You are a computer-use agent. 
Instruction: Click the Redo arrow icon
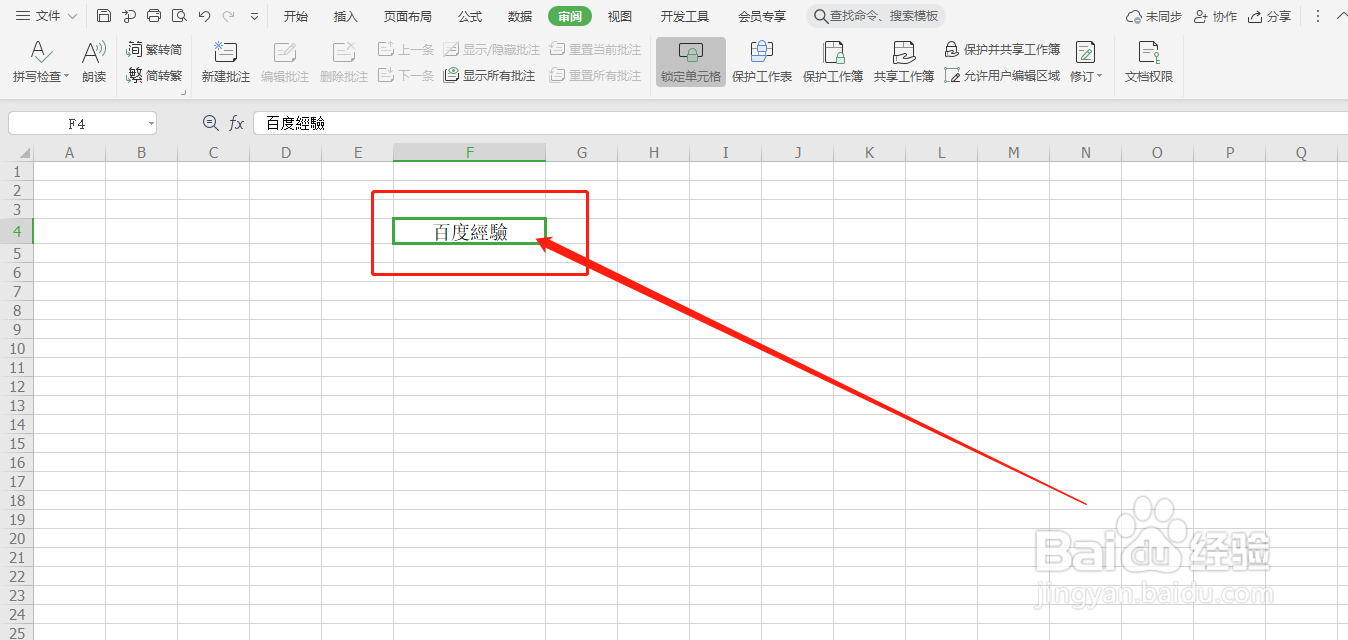[x=229, y=16]
